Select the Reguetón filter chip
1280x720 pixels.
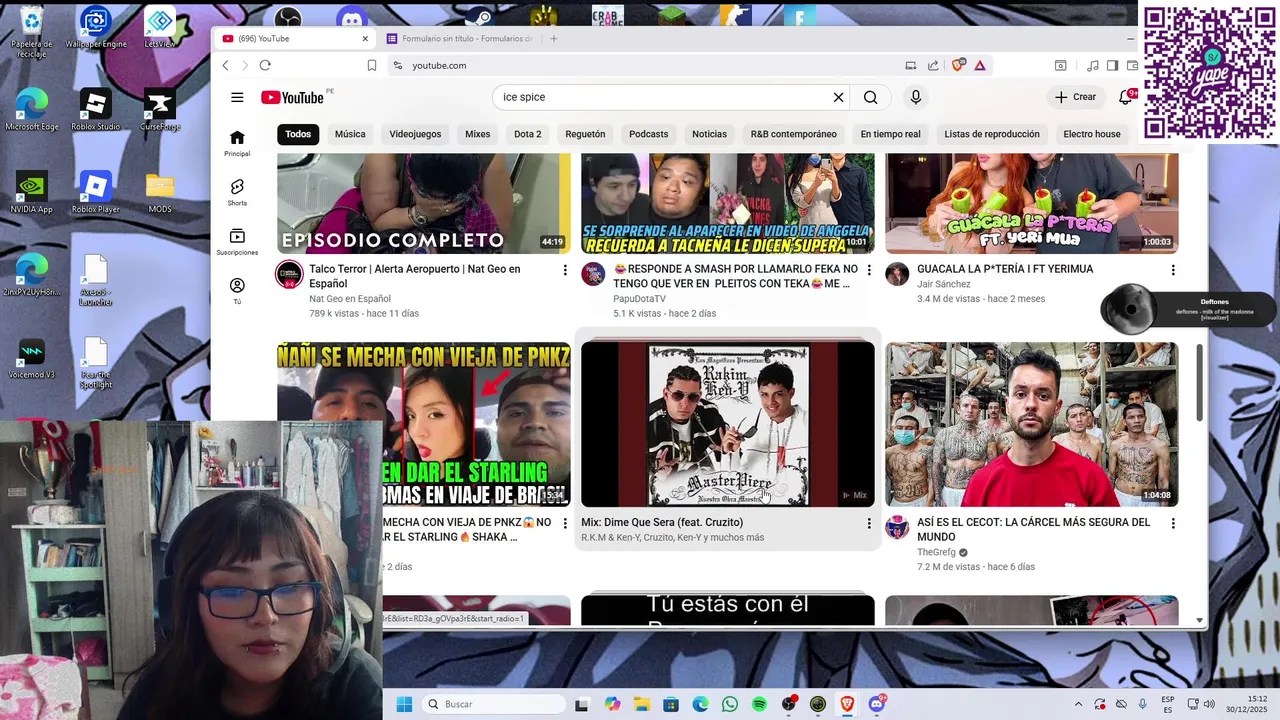pyautogui.click(x=585, y=134)
